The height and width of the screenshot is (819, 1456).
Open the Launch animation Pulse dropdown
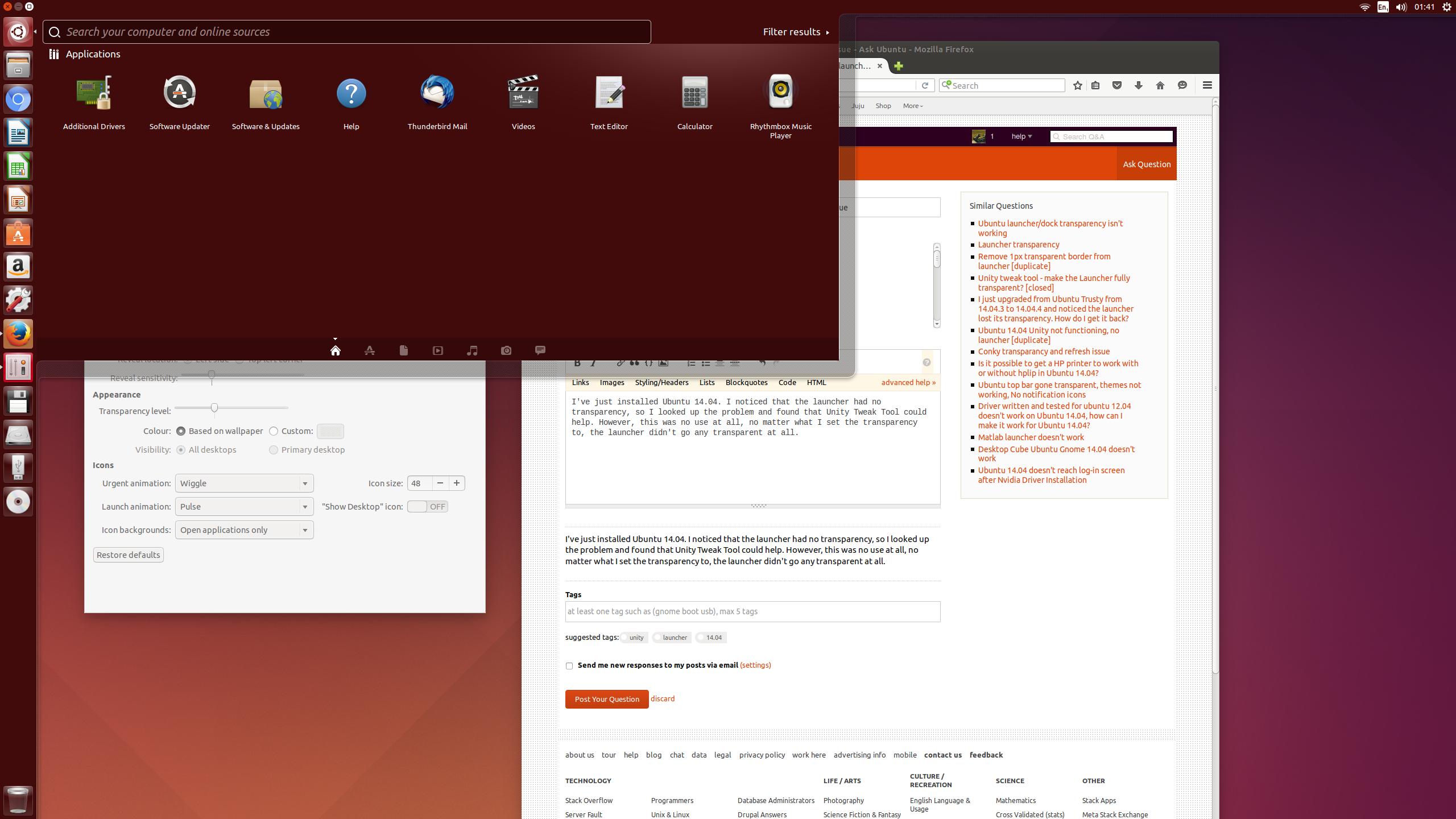pos(245,507)
